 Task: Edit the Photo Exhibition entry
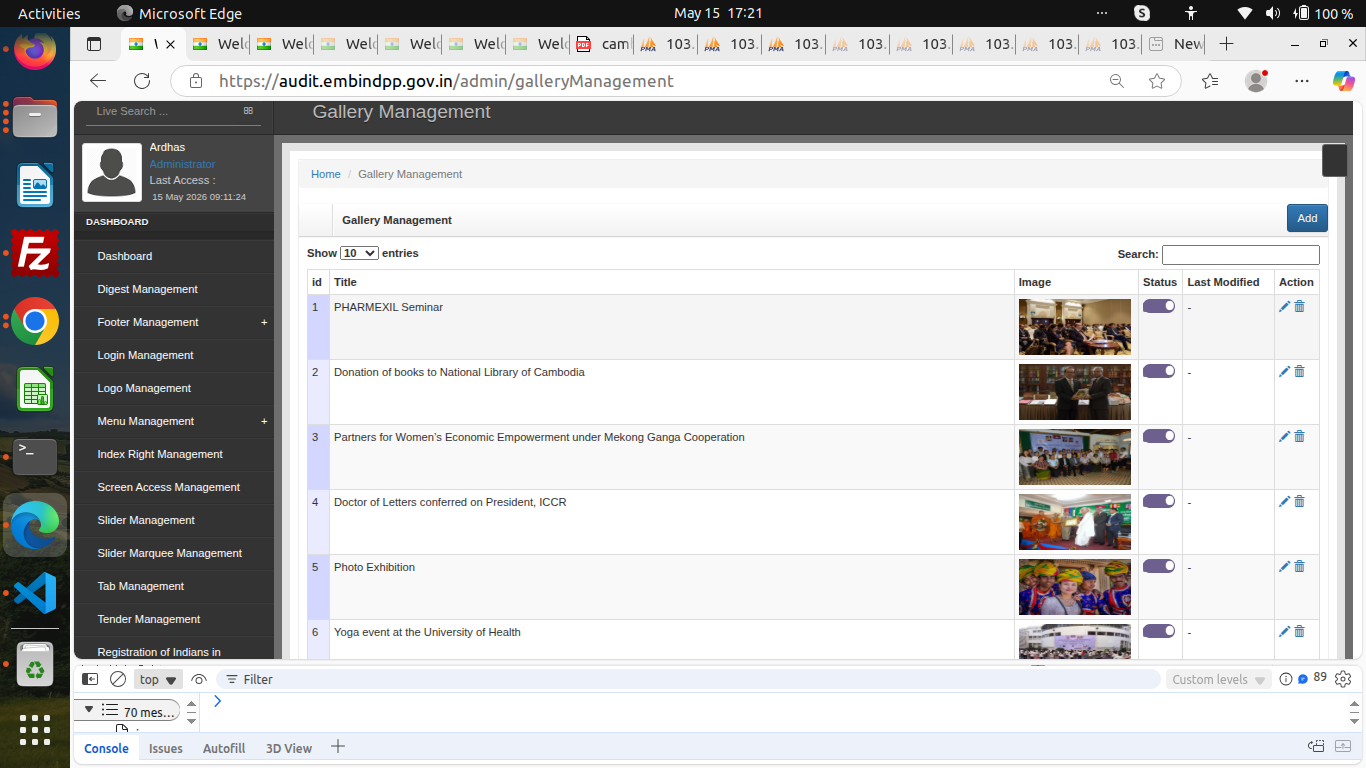pos(1284,567)
